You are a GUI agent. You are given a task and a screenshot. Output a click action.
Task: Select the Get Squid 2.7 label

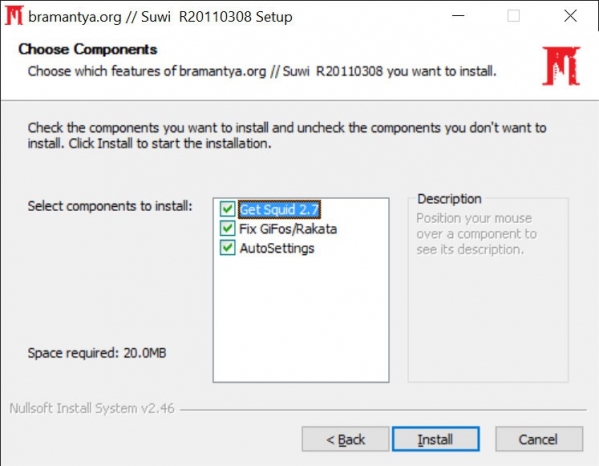point(279,209)
